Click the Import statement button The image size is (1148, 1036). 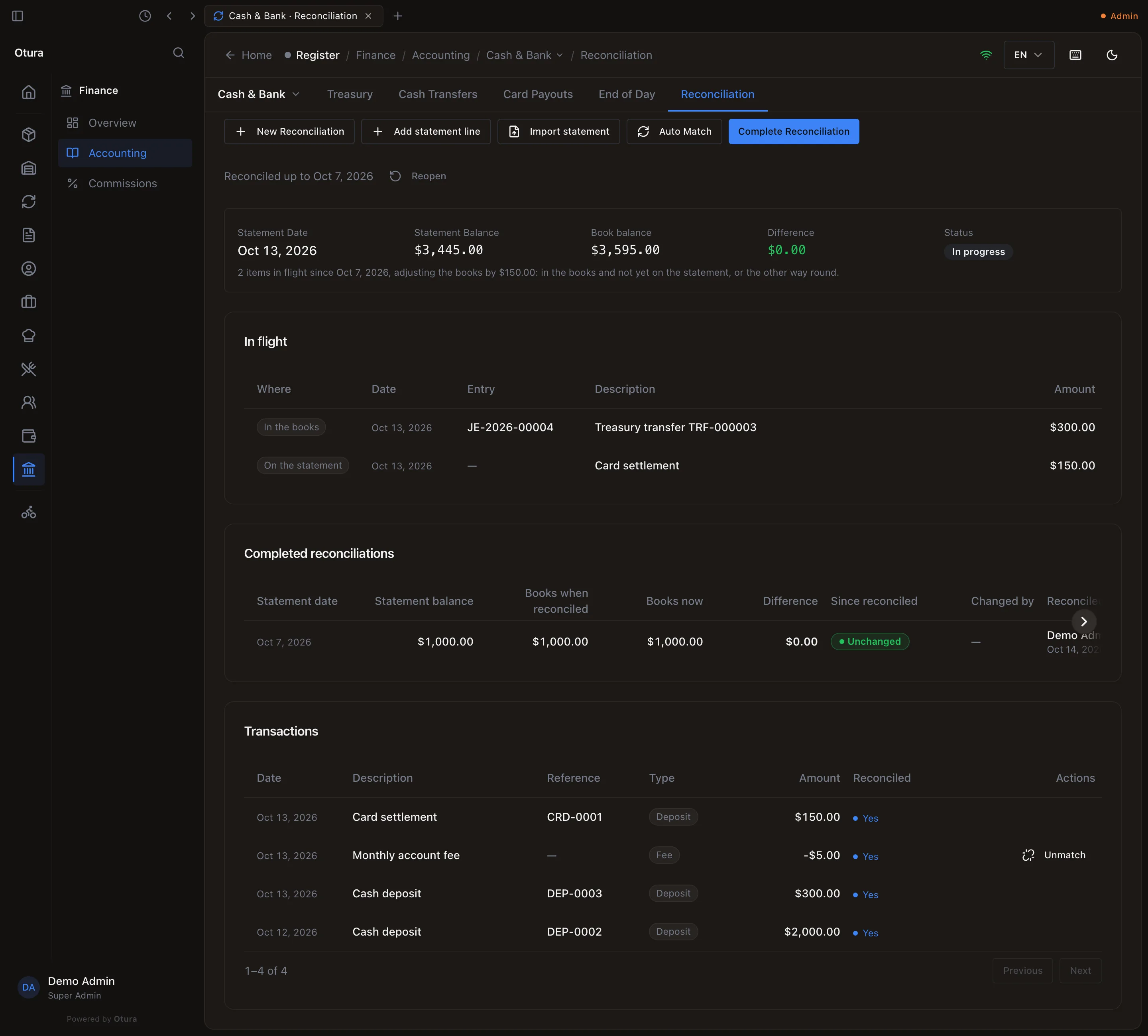(x=558, y=131)
